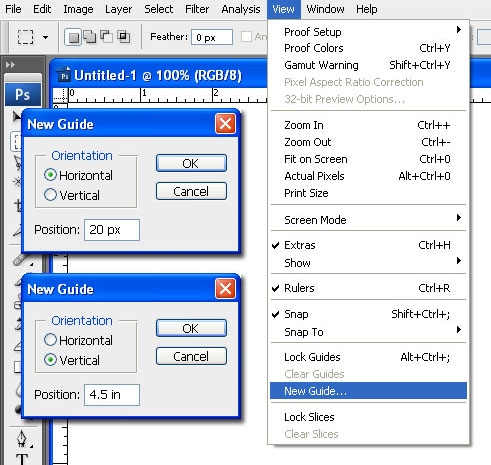Choose the highlighted New Guide... item
Viewport: 491px width, 465px height.
[x=368, y=391]
